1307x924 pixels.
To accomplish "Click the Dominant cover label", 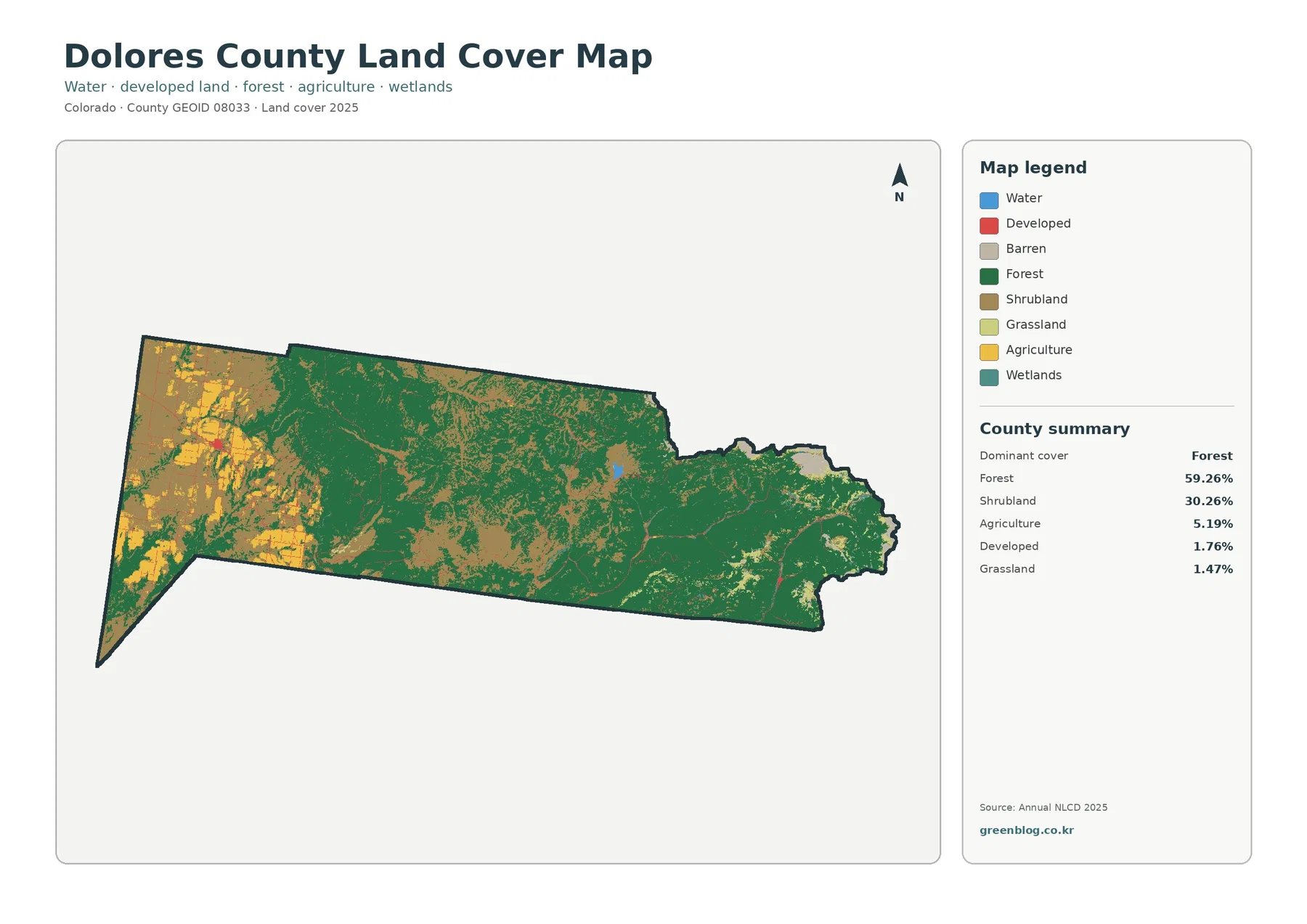I will (1023, 456).
